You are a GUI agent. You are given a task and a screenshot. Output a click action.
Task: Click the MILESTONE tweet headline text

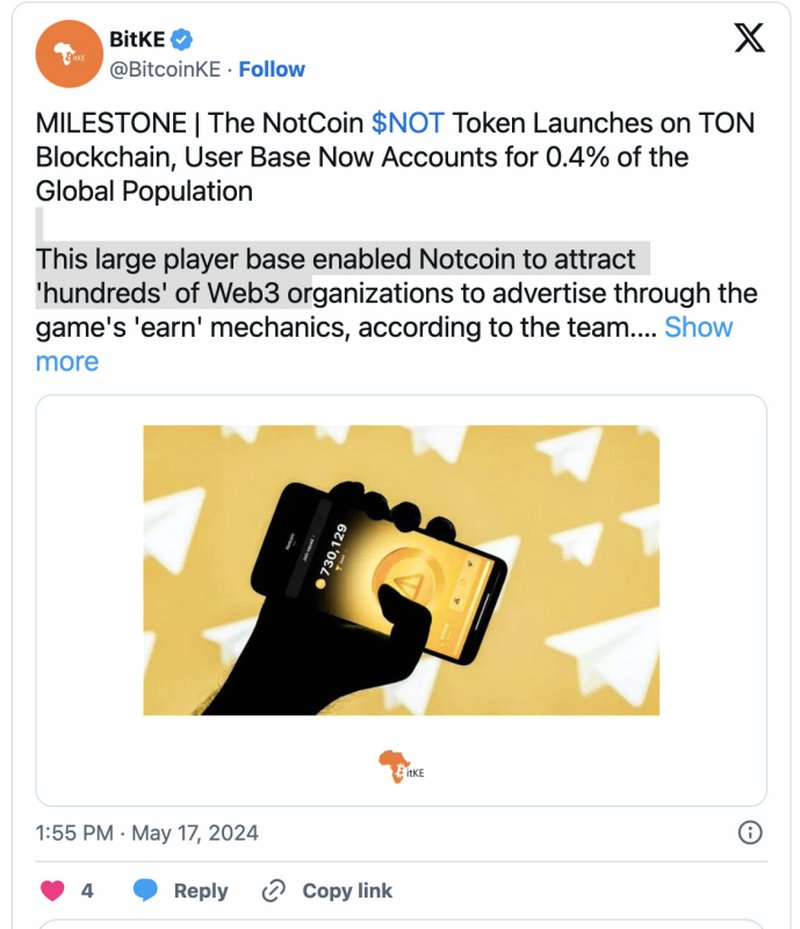click(395, 157)
